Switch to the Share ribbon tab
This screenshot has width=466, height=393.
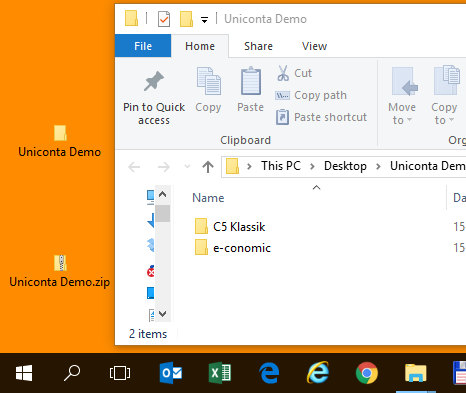pyautogui.click(x=258, y=46)
